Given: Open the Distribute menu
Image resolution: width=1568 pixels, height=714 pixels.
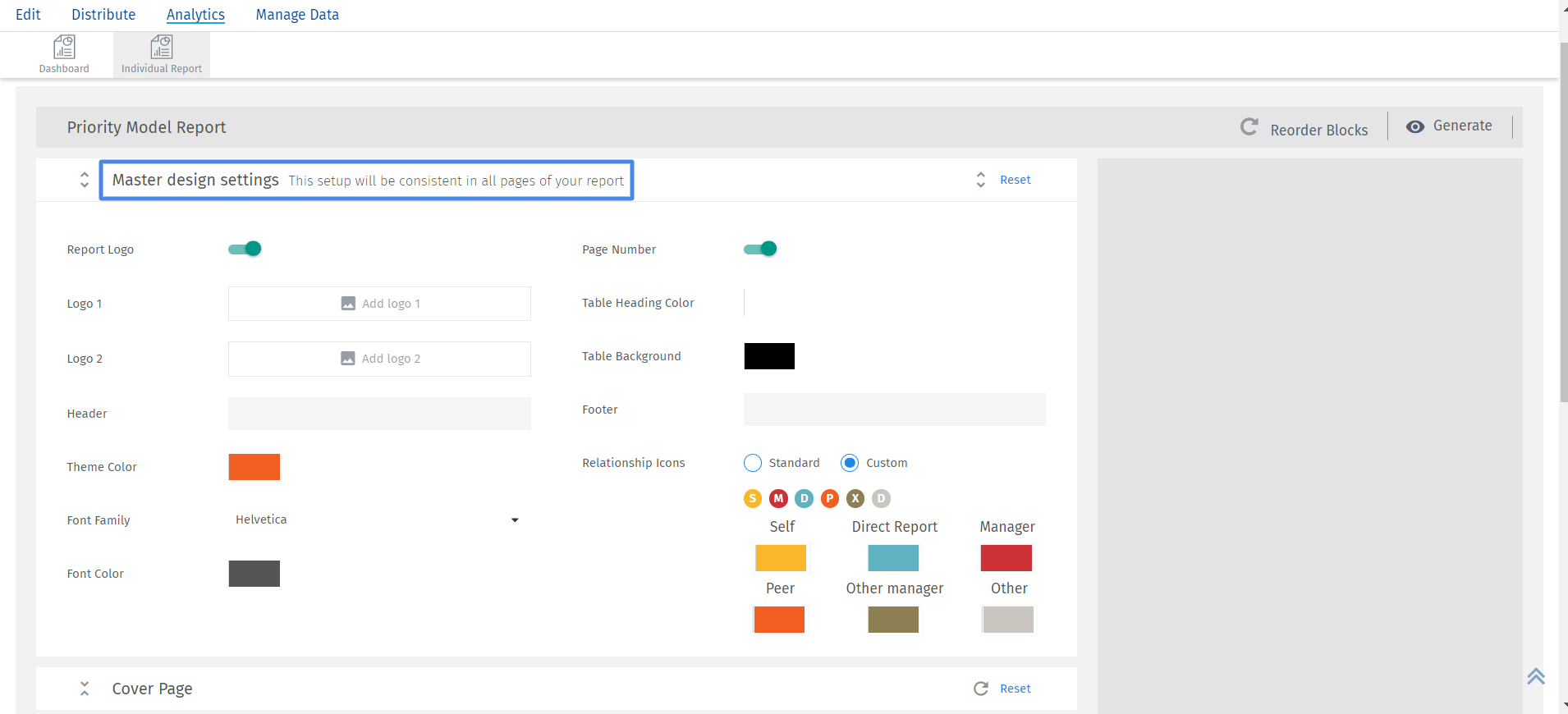Looking at the screenshot, I should [x=103, y=15].
